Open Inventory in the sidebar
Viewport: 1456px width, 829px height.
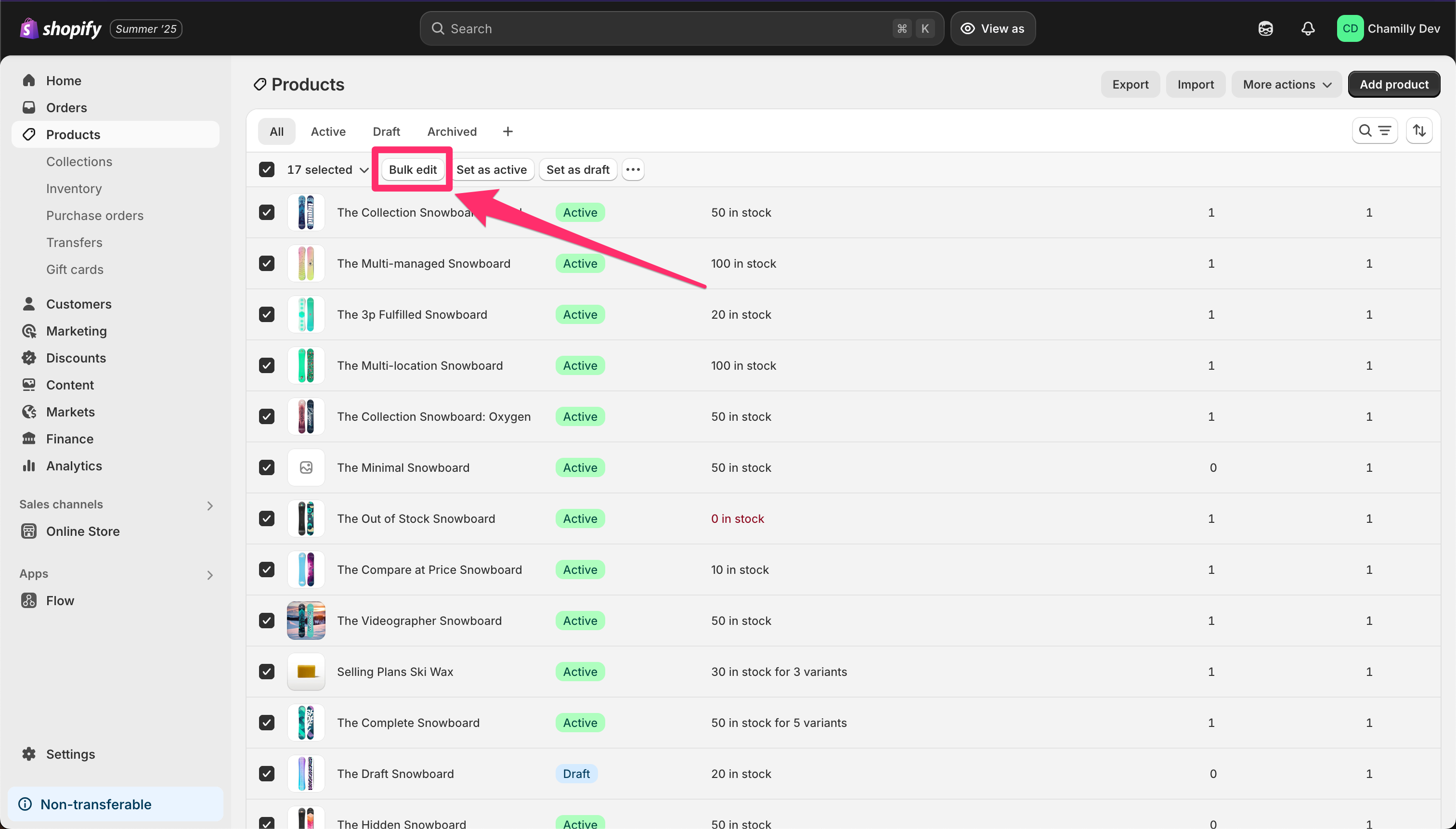point(74,188)
